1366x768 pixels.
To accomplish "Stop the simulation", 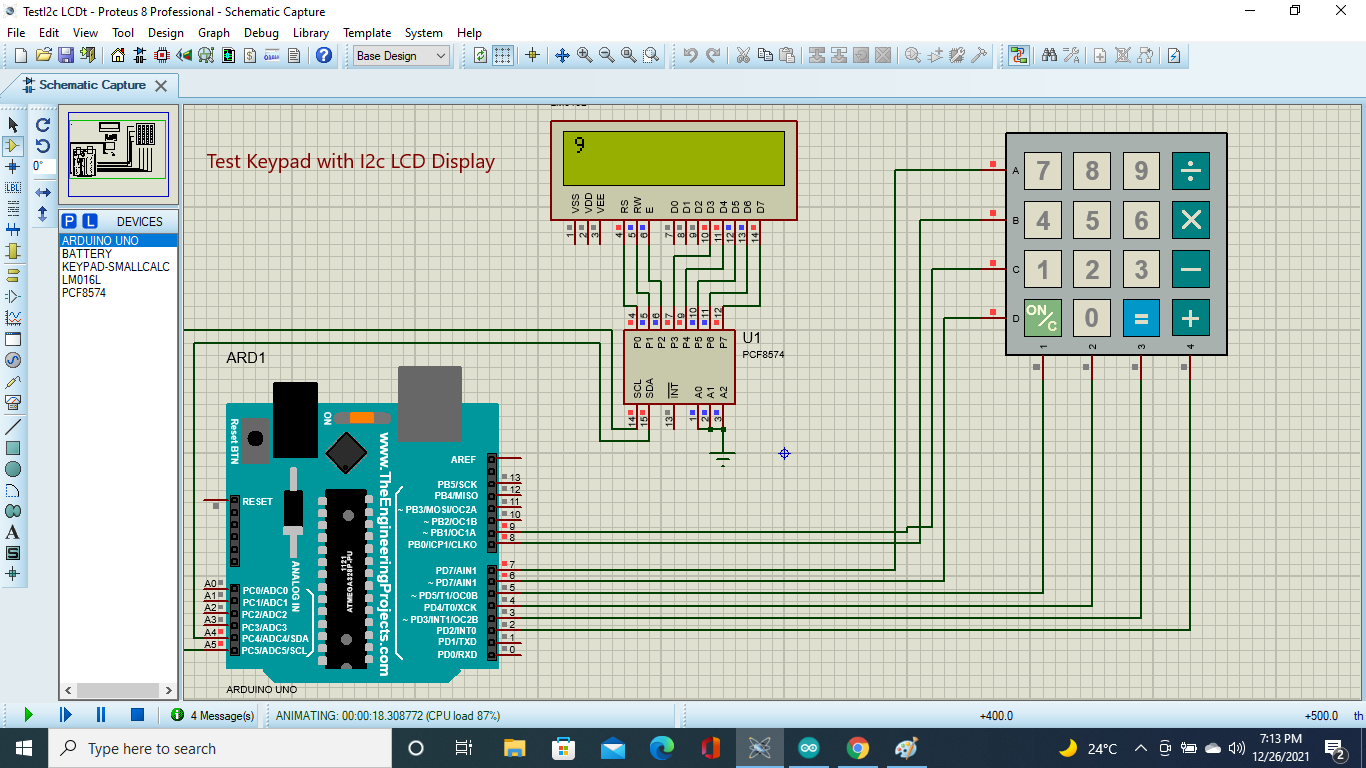I will (138, 715).
